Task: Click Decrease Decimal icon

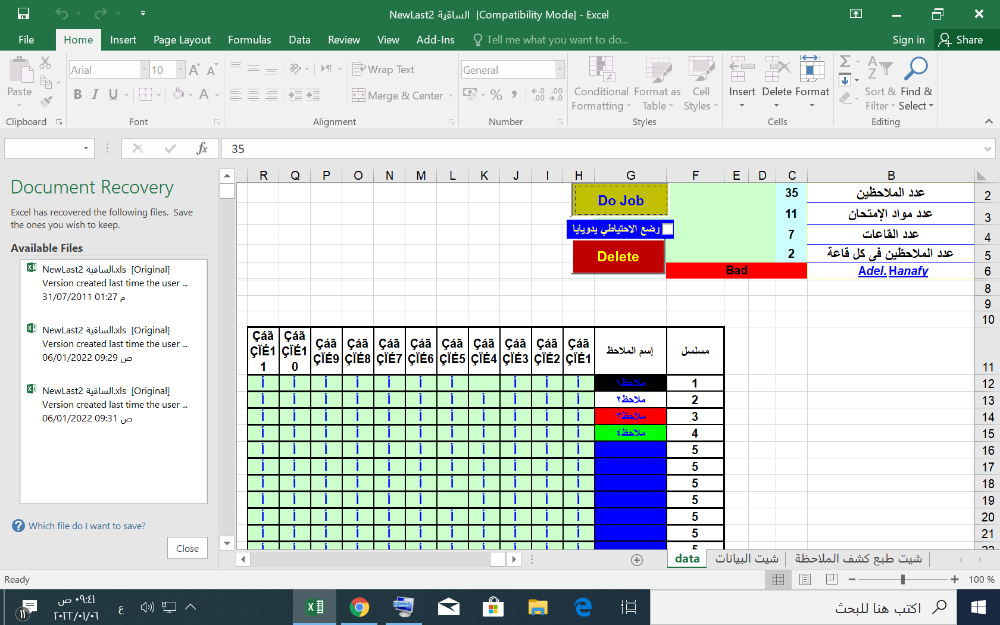Action: click(x=556, y=95)
